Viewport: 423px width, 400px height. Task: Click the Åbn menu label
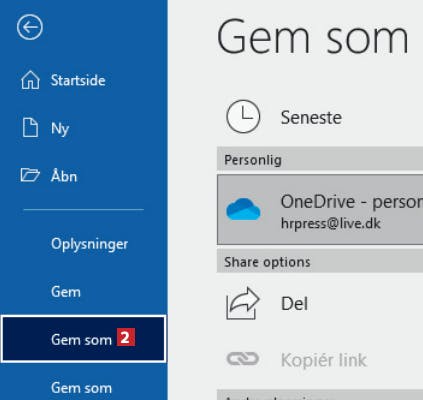tap(64, 174)
